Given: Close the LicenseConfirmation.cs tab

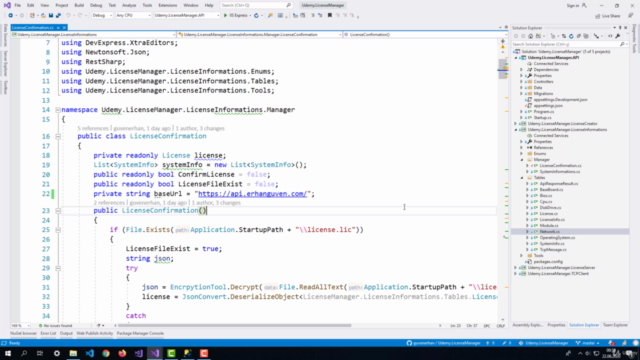Looking at the screenshot, I should pos(64,28).
